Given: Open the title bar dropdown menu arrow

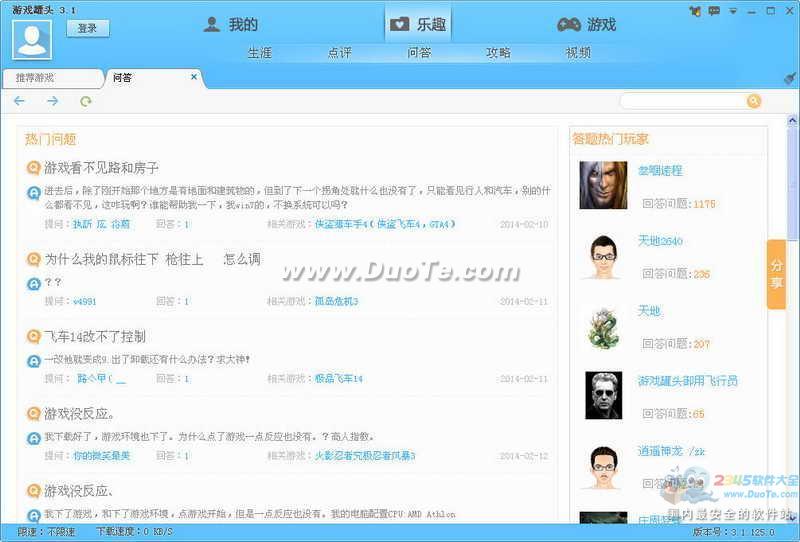Looking at the screenshot, I should point(733,11).
